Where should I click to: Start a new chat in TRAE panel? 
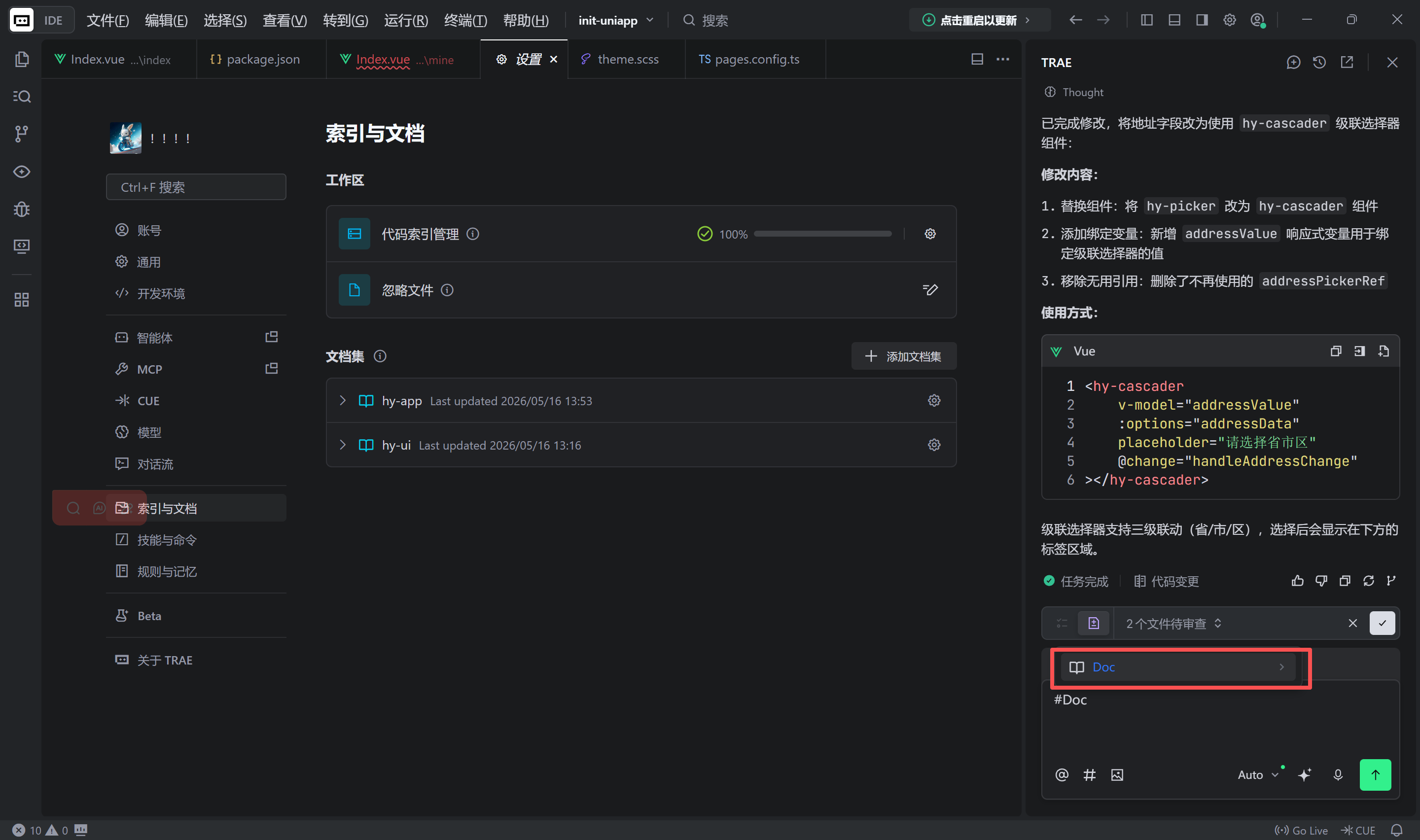click(1293, 62)
